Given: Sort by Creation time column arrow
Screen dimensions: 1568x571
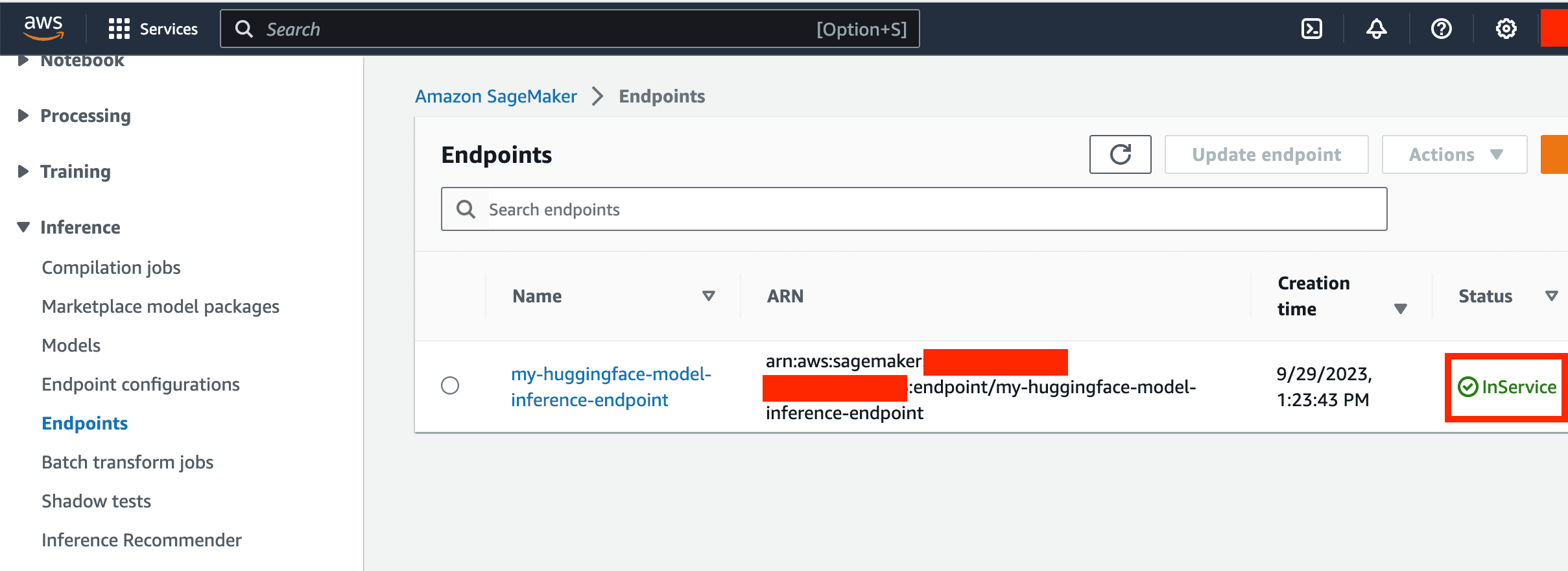Looking at the screenshot, I should click(x=1401, y=309).
